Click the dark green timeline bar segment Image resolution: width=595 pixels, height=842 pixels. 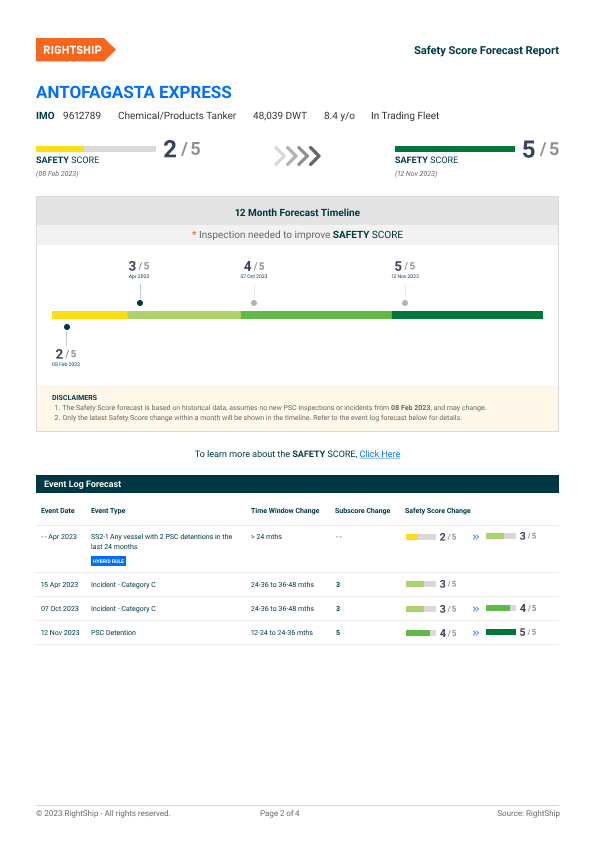(467, 315)
